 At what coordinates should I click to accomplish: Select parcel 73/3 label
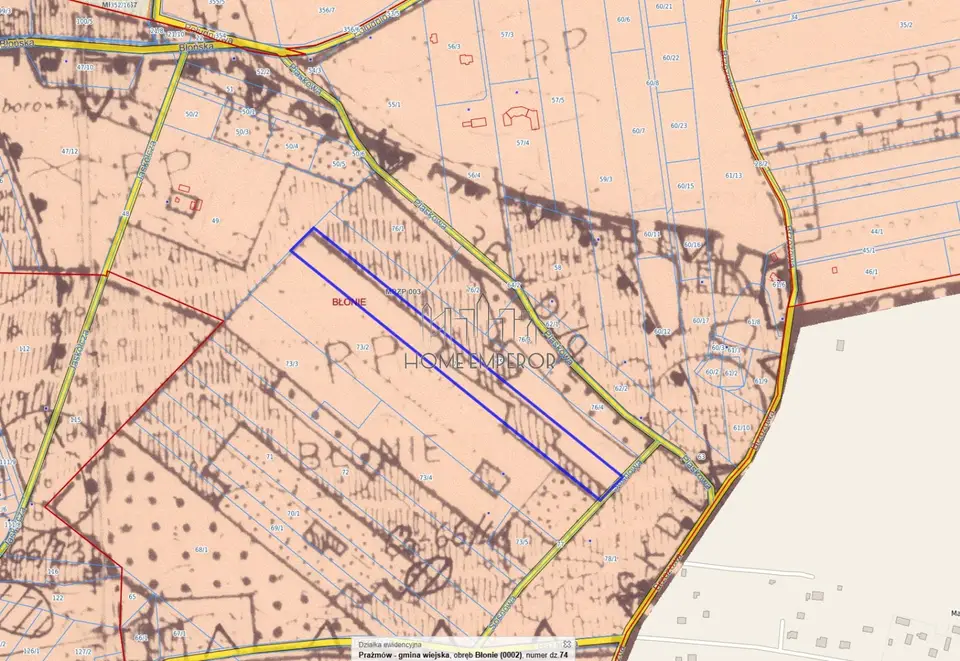tap(291, 364)
